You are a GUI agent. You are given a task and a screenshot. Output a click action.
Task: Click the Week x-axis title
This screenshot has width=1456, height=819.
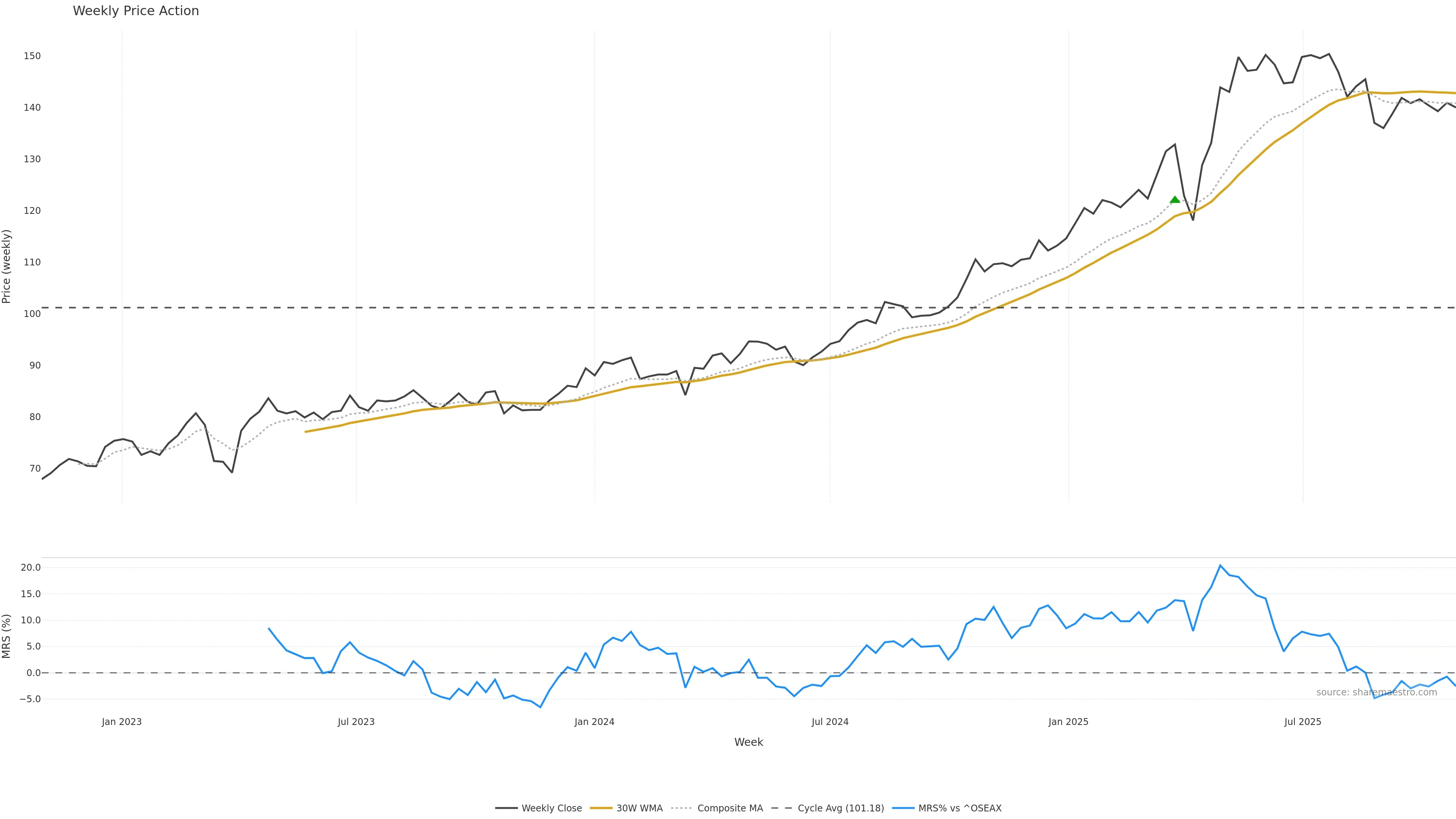point(748,742)
